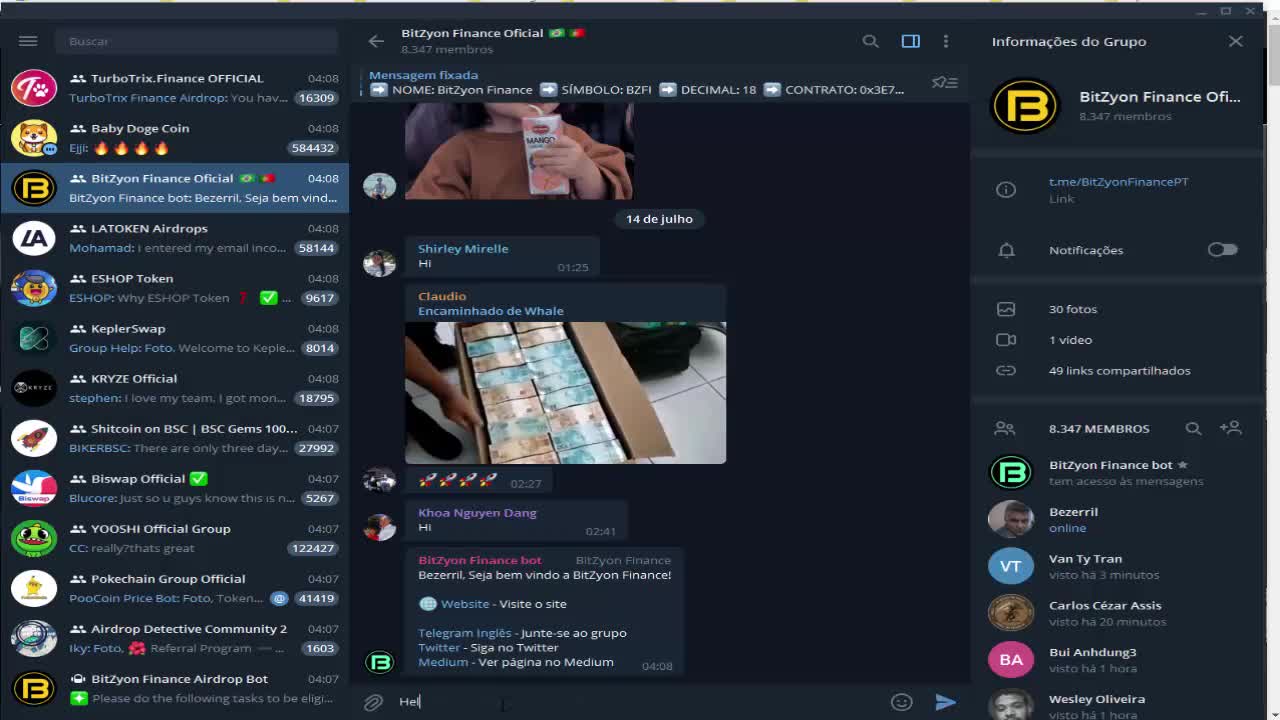
Task: Open KeplerSwap chat
Action: click(x=175, y=338)
